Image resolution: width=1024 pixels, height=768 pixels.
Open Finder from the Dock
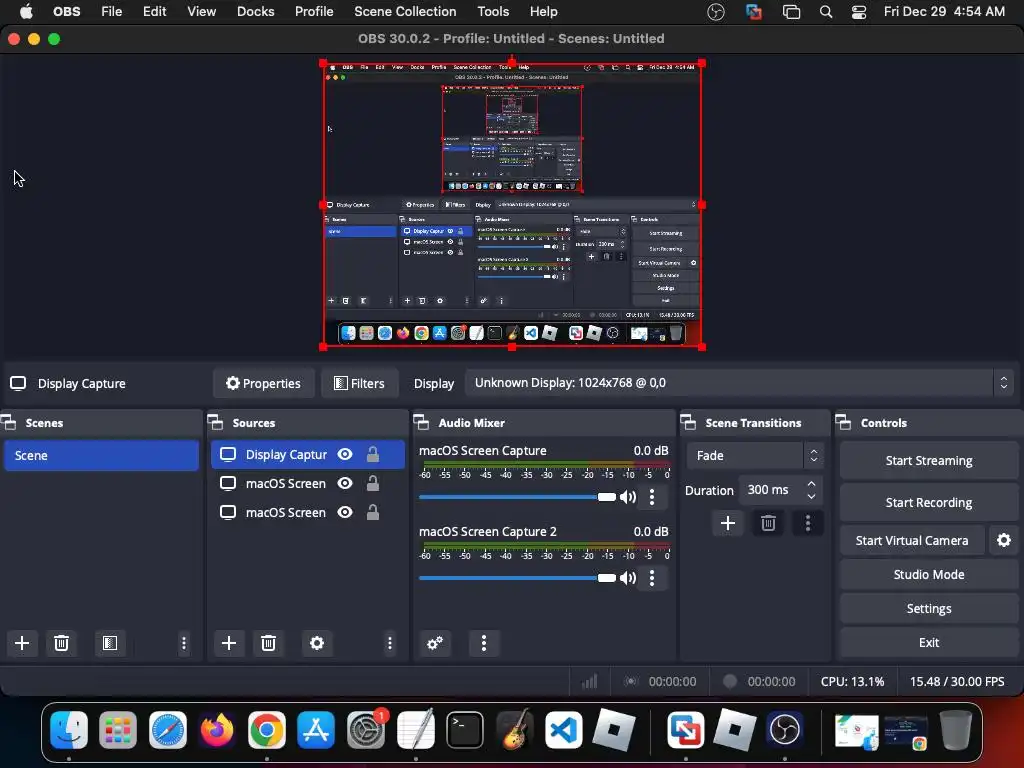69,729
